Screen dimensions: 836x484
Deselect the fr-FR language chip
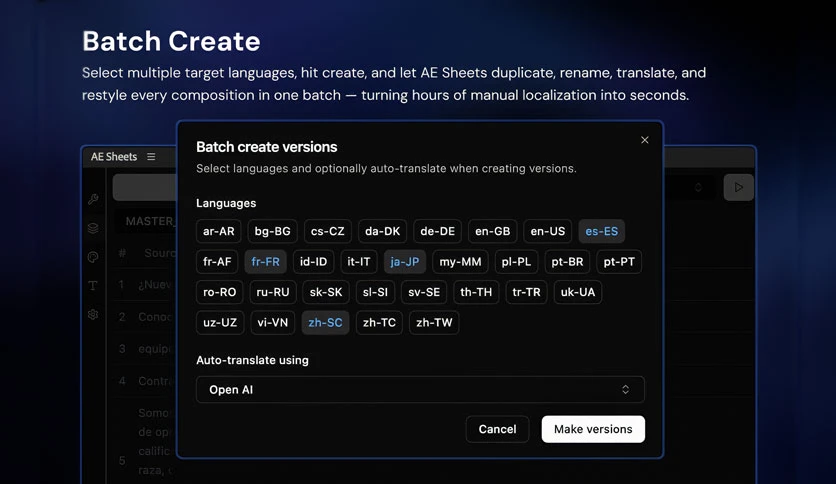click(x=266, y=262)
